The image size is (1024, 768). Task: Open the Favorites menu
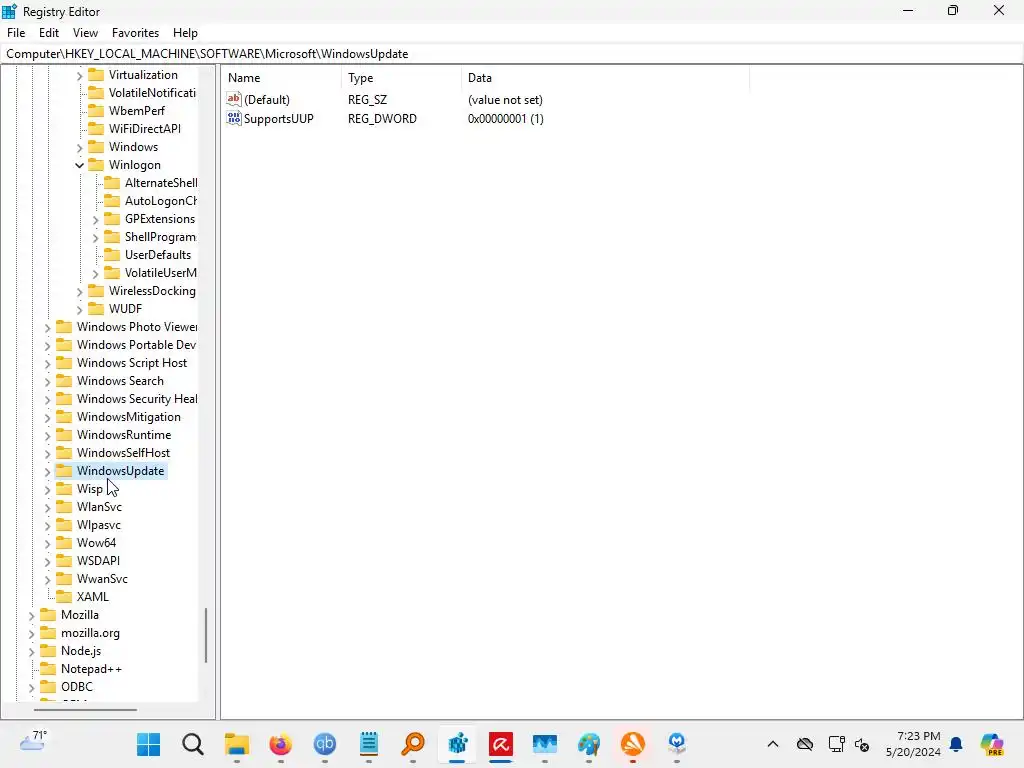[135, 33]
